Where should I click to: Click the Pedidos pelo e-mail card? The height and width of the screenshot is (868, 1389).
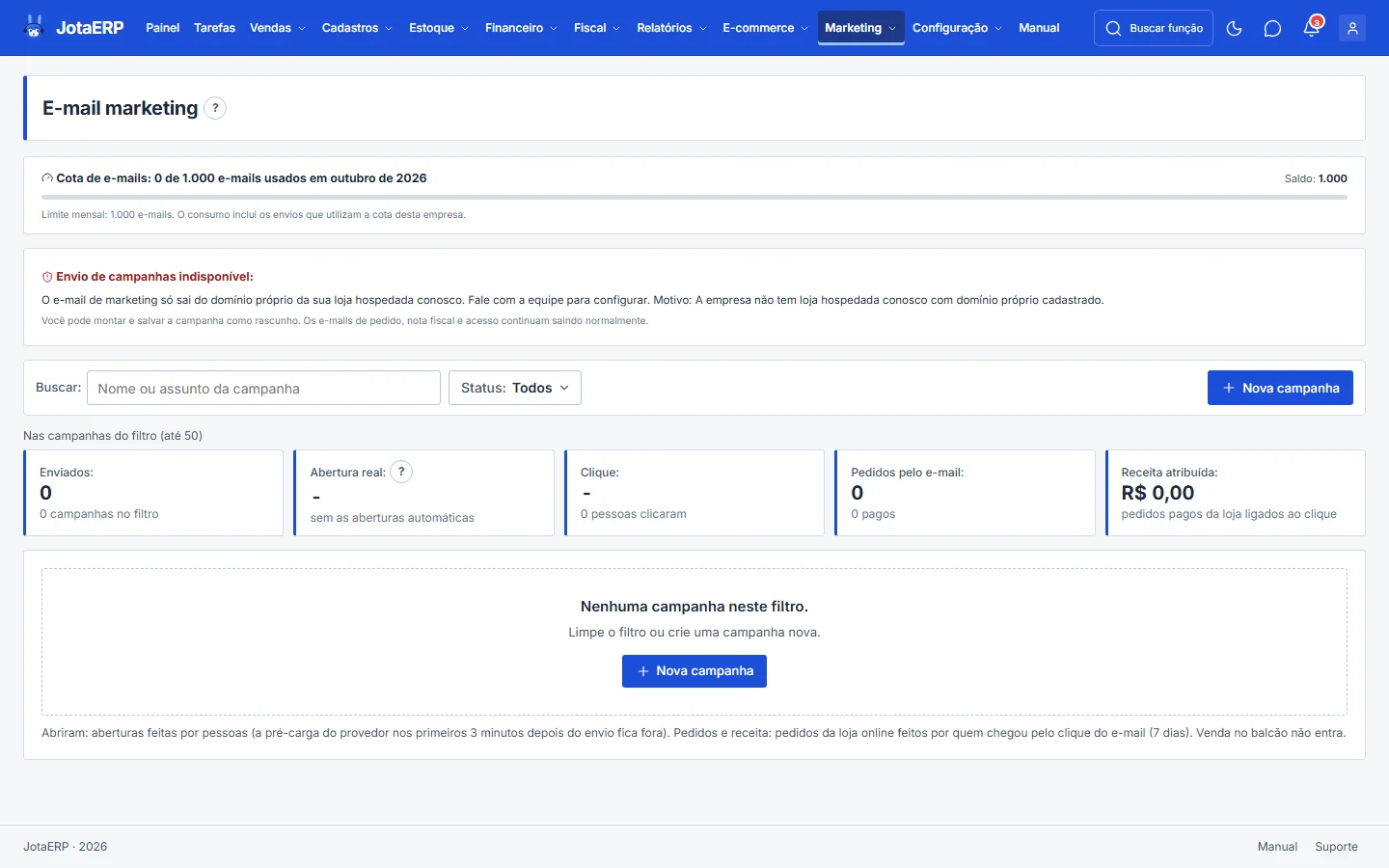965,493
